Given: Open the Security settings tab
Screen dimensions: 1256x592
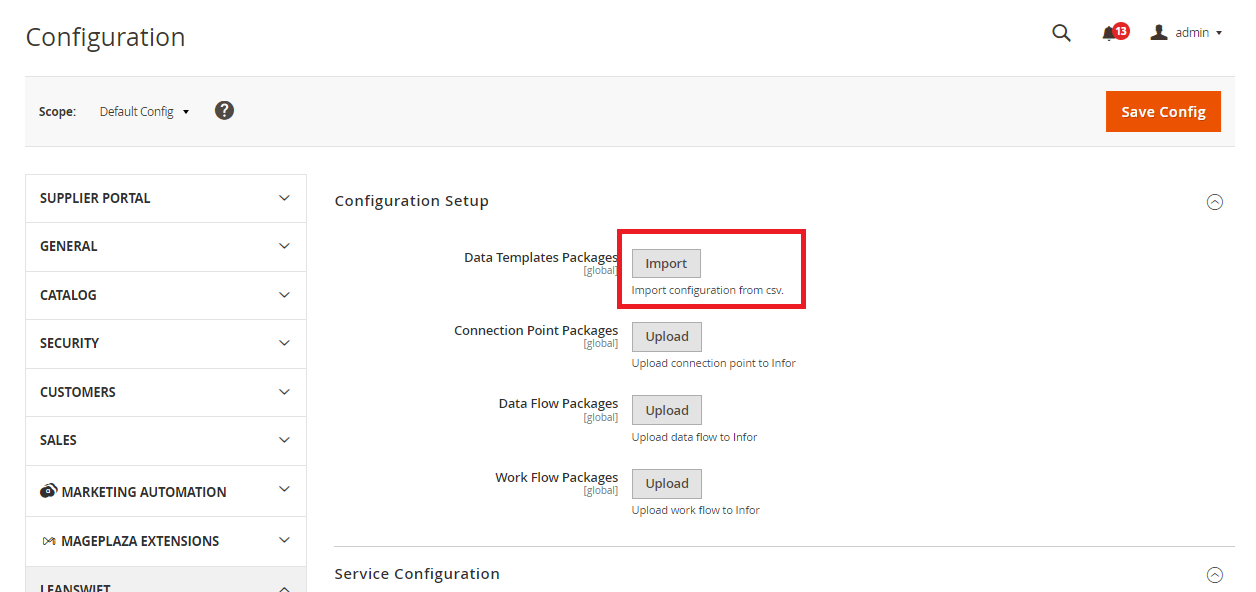Looking at the screenshot, I should 165,343.
